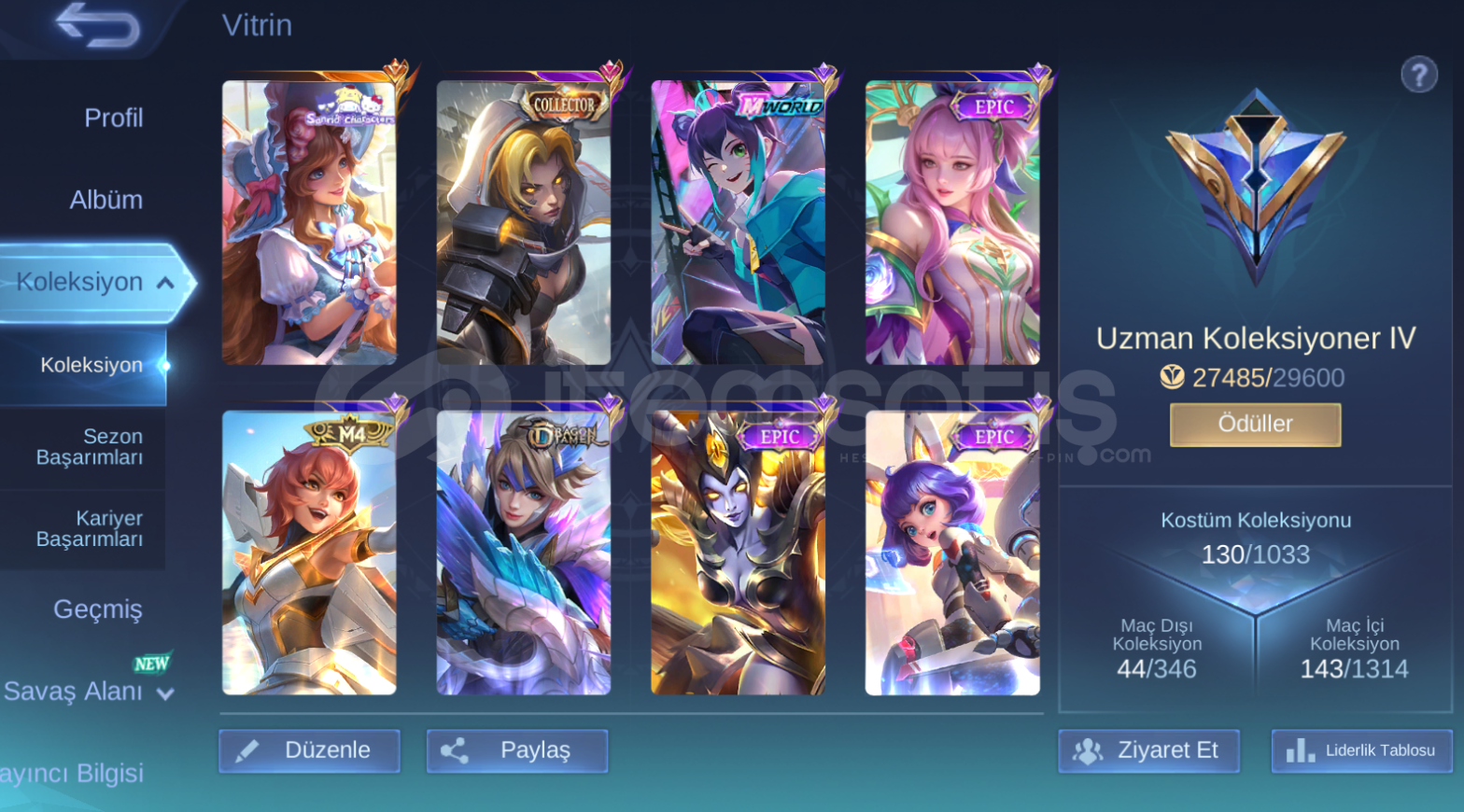1464x812 pixels.
Task: Open the help question mark icon
Action: 1418,74
